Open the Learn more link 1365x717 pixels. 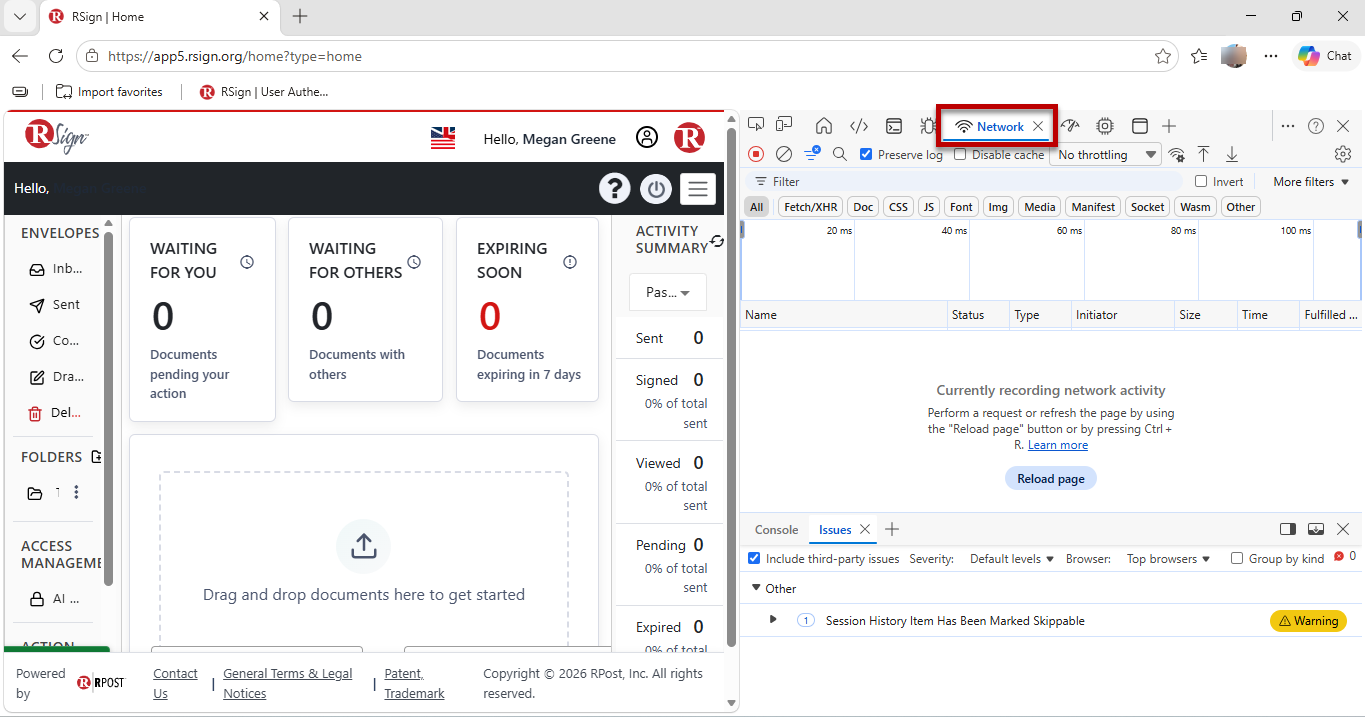1057,445
